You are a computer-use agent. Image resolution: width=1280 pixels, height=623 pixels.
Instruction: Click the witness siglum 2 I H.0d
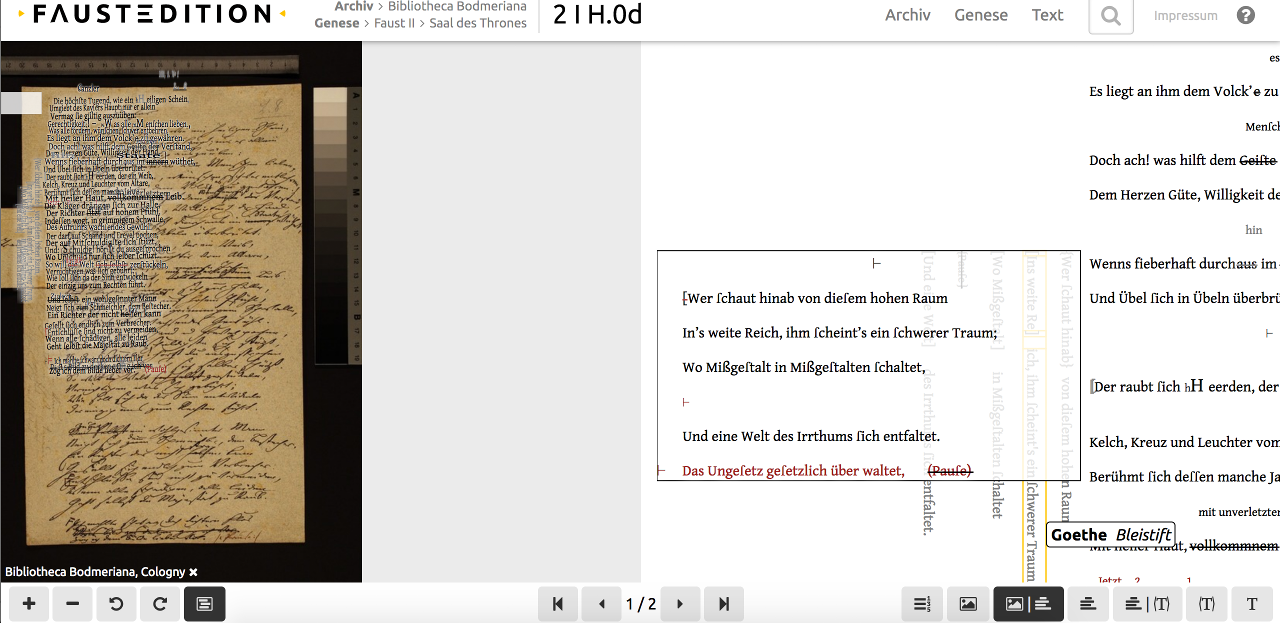[597, 14]
